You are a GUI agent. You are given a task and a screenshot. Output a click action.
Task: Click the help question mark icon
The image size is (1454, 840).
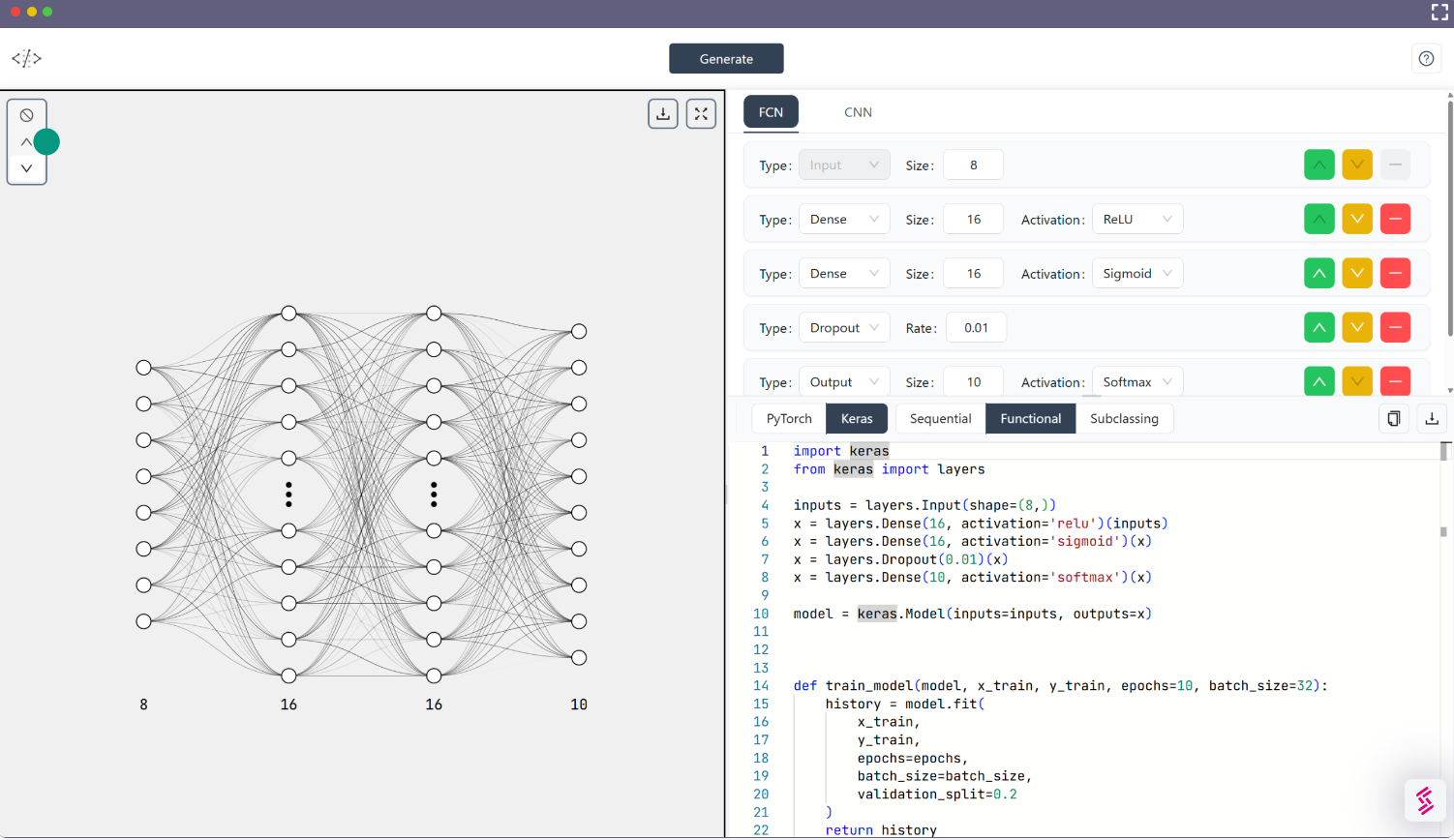tap(1426, 59)
